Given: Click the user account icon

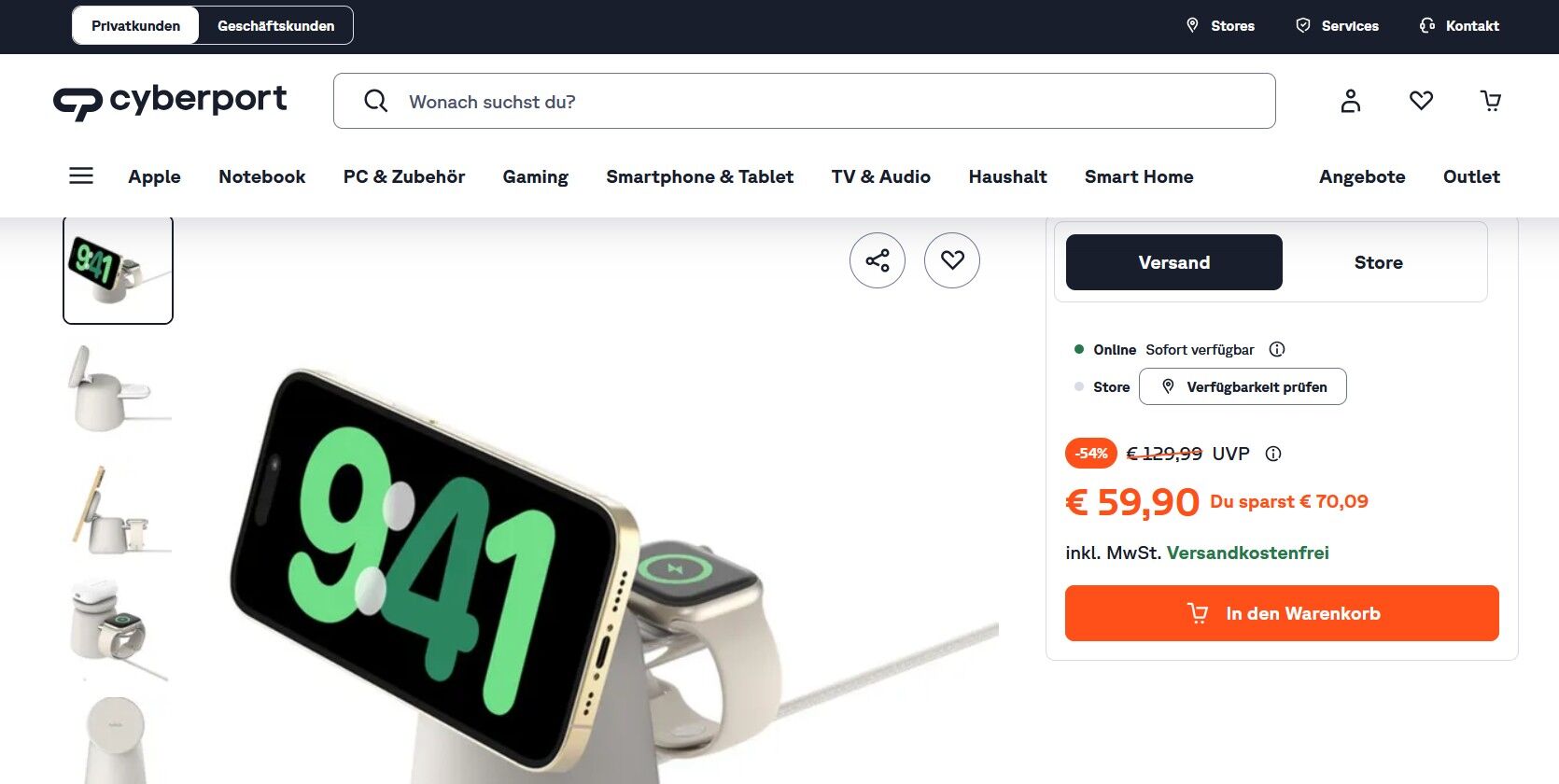Looking at the screenshot, I should tap(1351, 101).
